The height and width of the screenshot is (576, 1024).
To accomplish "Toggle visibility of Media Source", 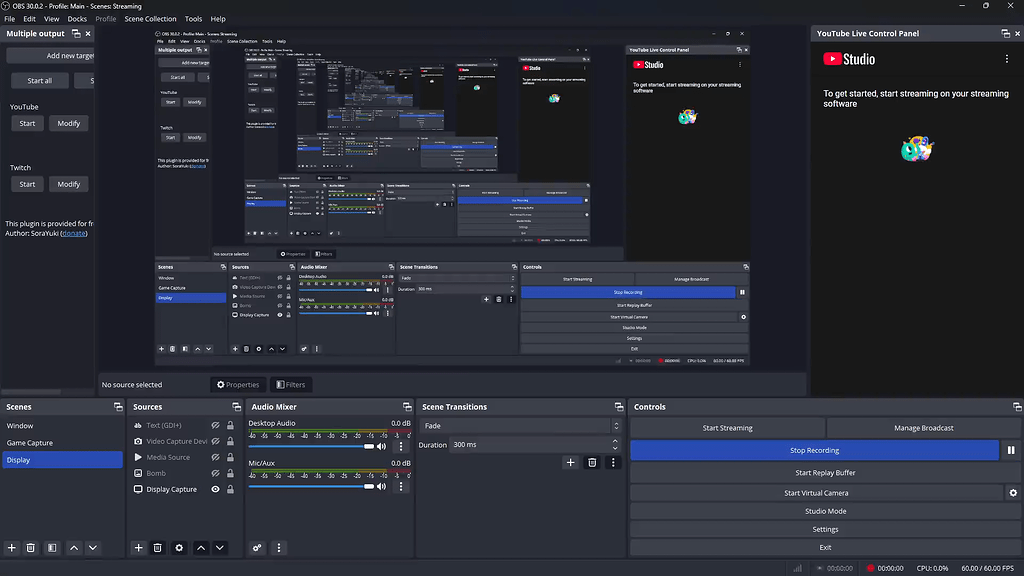I will [x=216, y=457].
